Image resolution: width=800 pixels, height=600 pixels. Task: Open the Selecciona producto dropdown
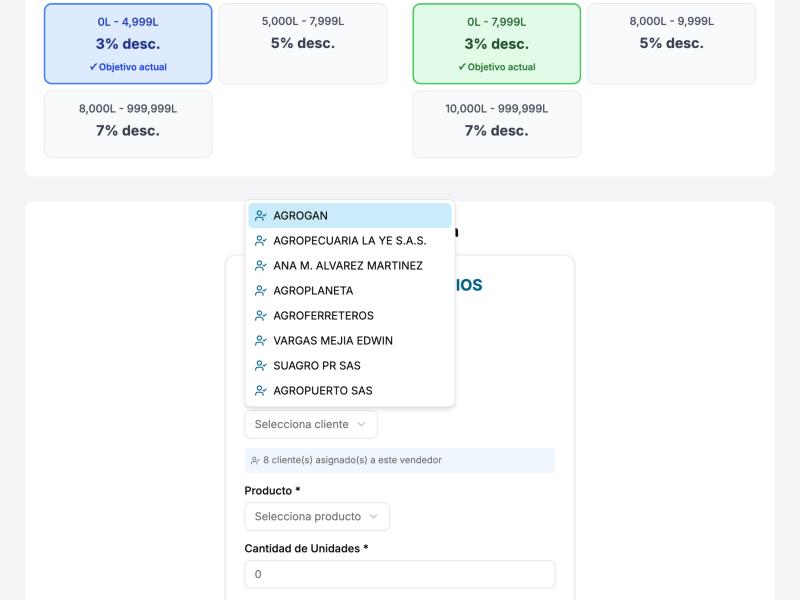click(x=317, y=516)
